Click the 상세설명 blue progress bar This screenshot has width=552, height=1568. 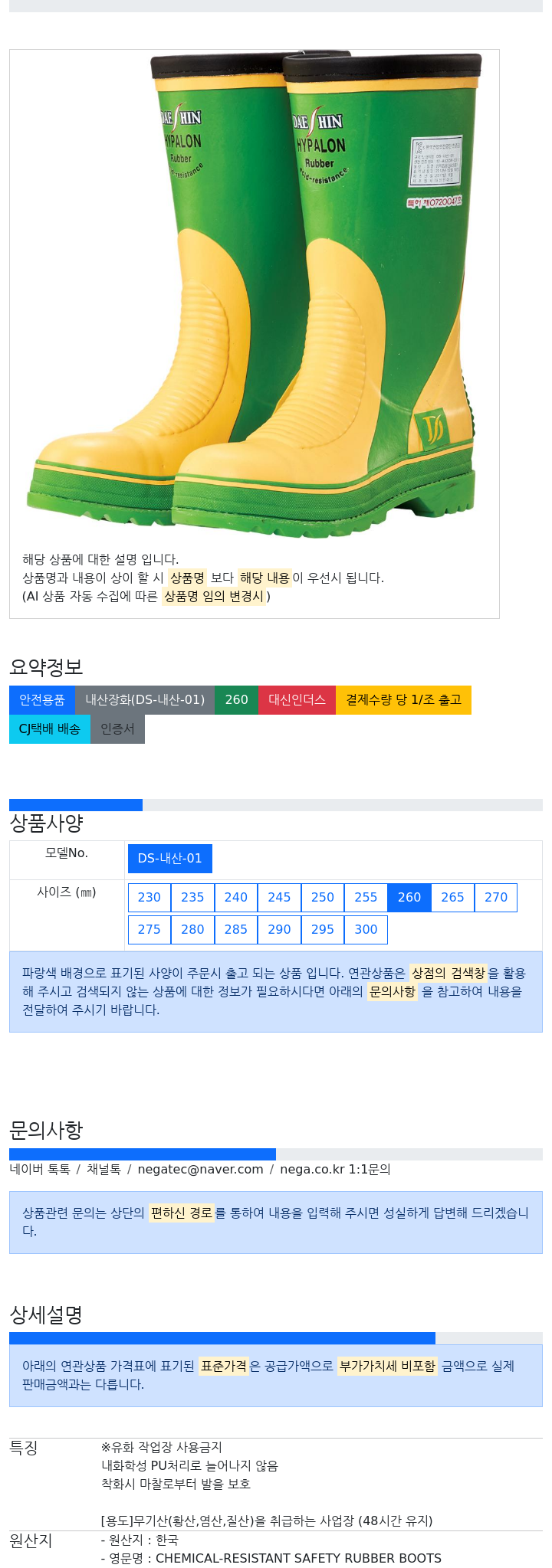(x=222, y=1338)
